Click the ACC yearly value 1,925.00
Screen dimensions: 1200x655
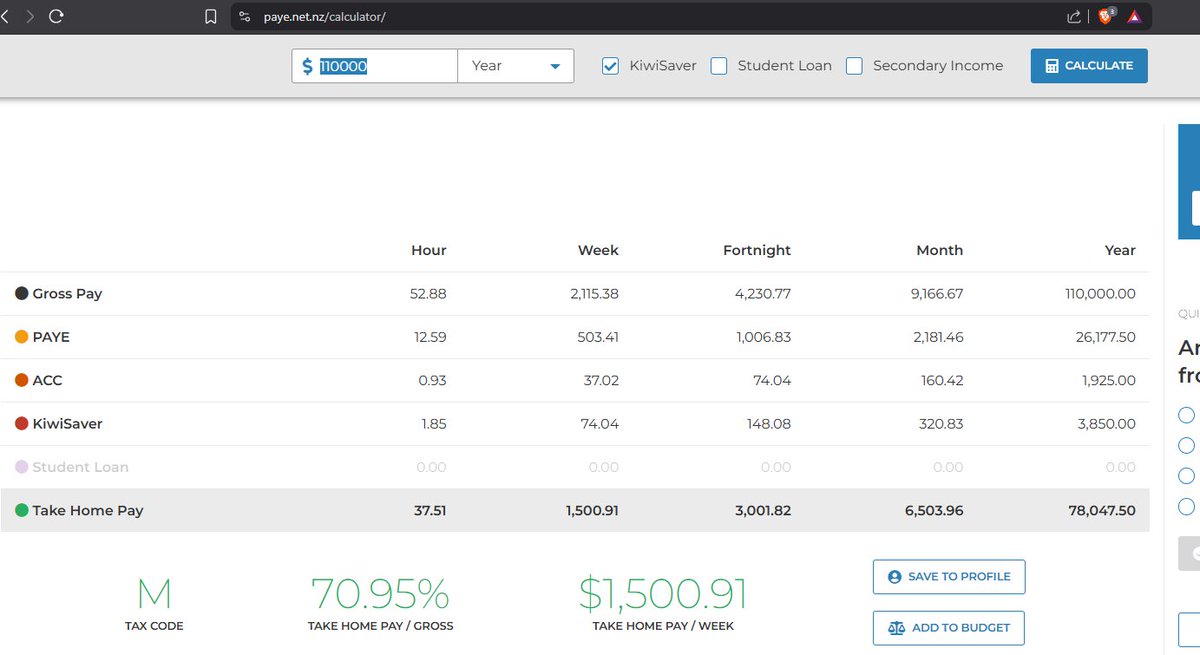point(1109,380)
